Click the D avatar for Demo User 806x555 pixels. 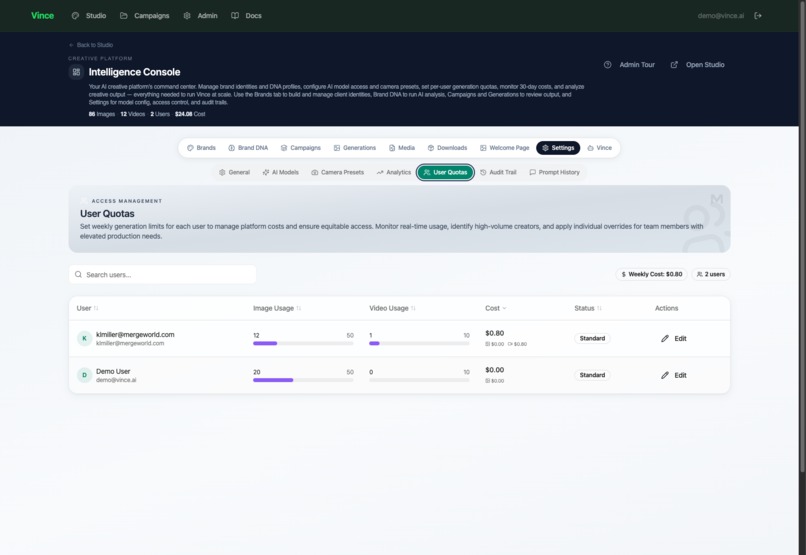point(84,375)
